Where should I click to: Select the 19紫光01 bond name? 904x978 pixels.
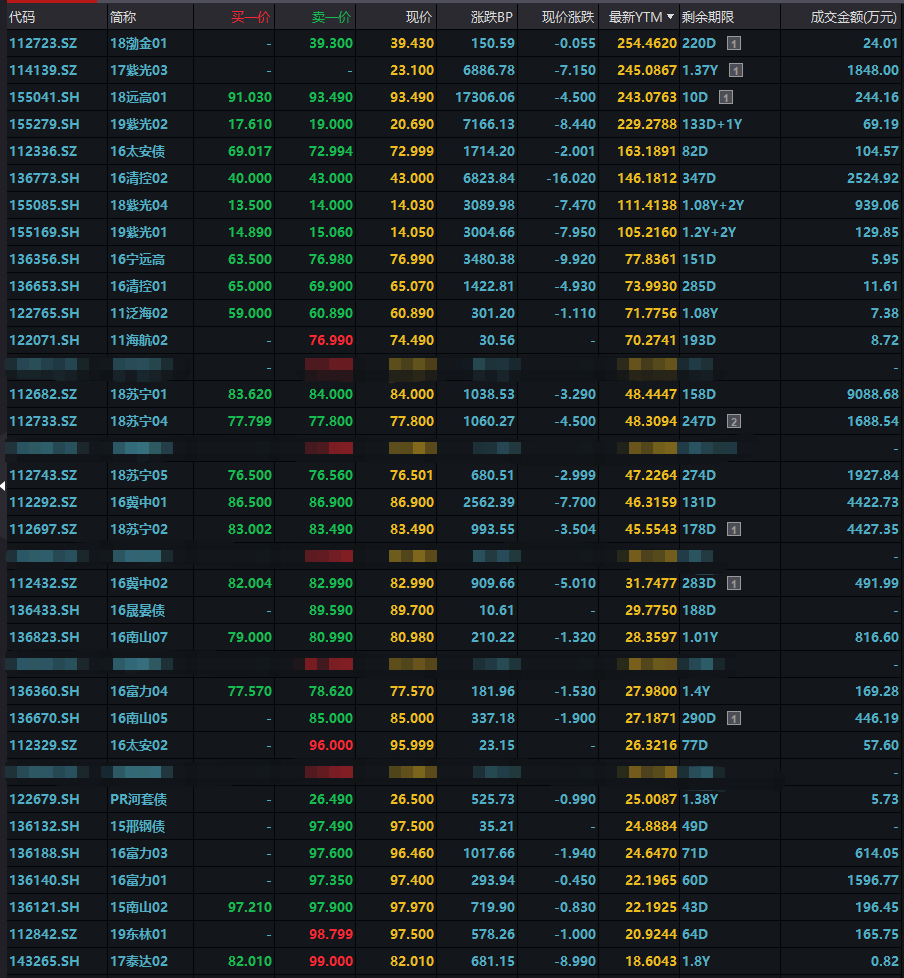[139, 233]
